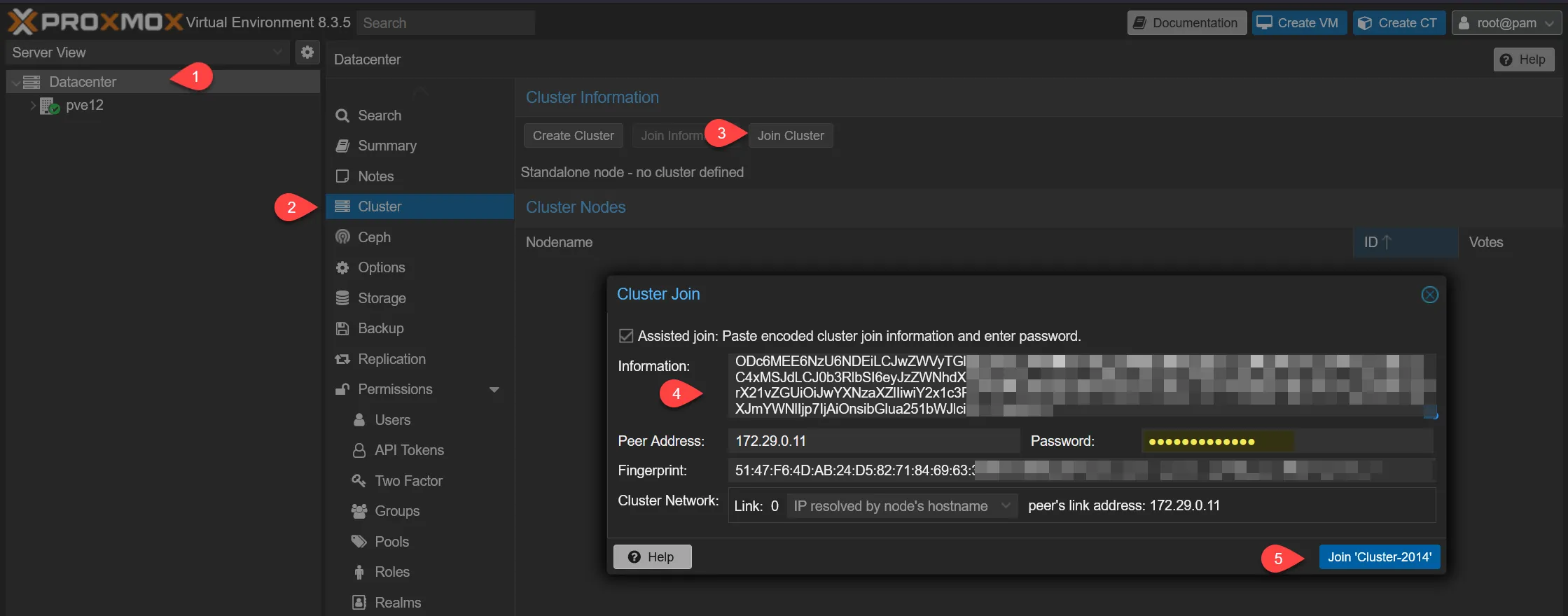Uncheck the Assisted join checkbox
The image size is (1568, 616).
click(x=626, y=336)
